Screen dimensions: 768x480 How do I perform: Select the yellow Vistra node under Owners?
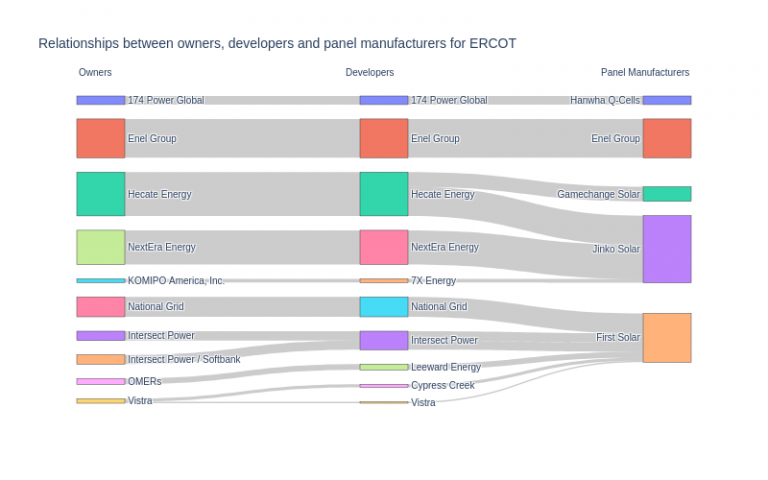100,401
